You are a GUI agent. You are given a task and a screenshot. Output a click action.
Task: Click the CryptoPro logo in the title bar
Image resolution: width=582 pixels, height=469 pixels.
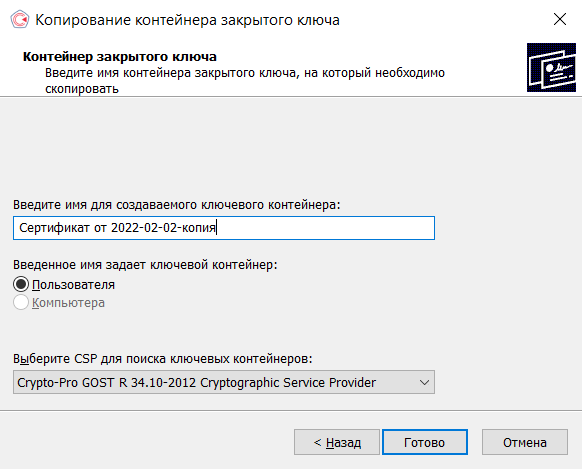pyautogui.click(x=20, y=19)
